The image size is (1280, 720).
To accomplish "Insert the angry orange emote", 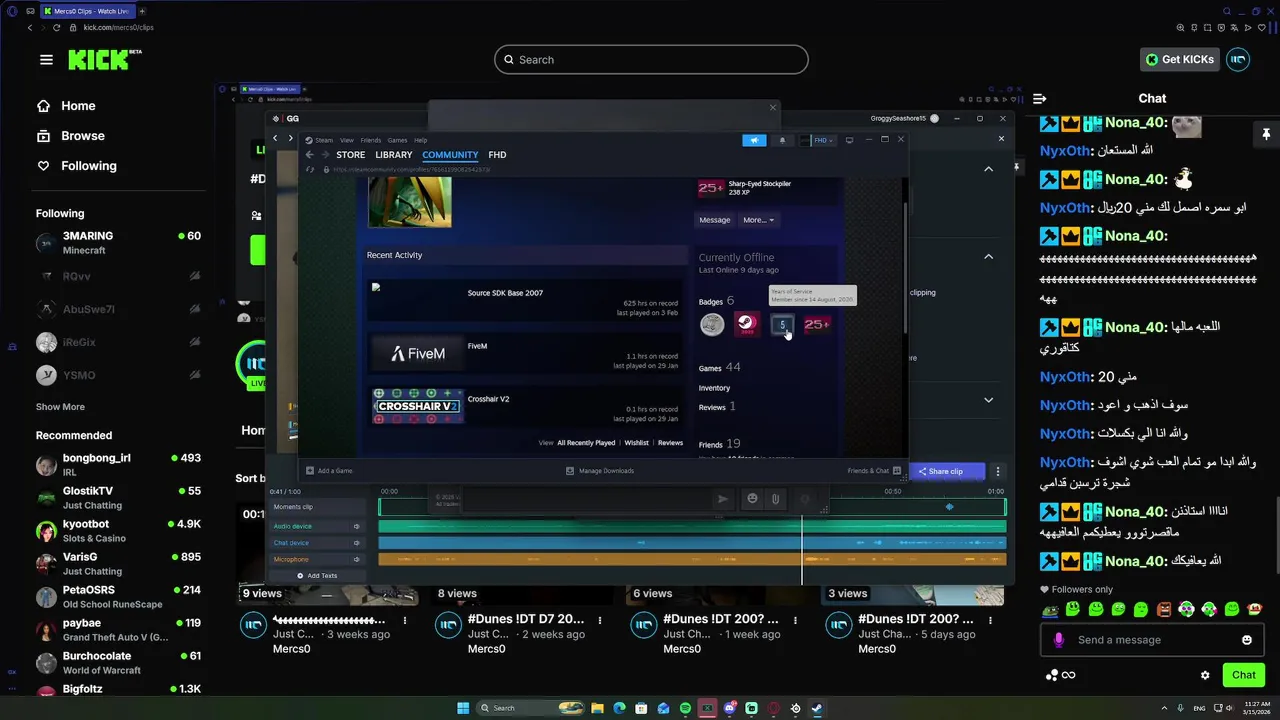I will pyautogui.click(x=1163, y=609).
